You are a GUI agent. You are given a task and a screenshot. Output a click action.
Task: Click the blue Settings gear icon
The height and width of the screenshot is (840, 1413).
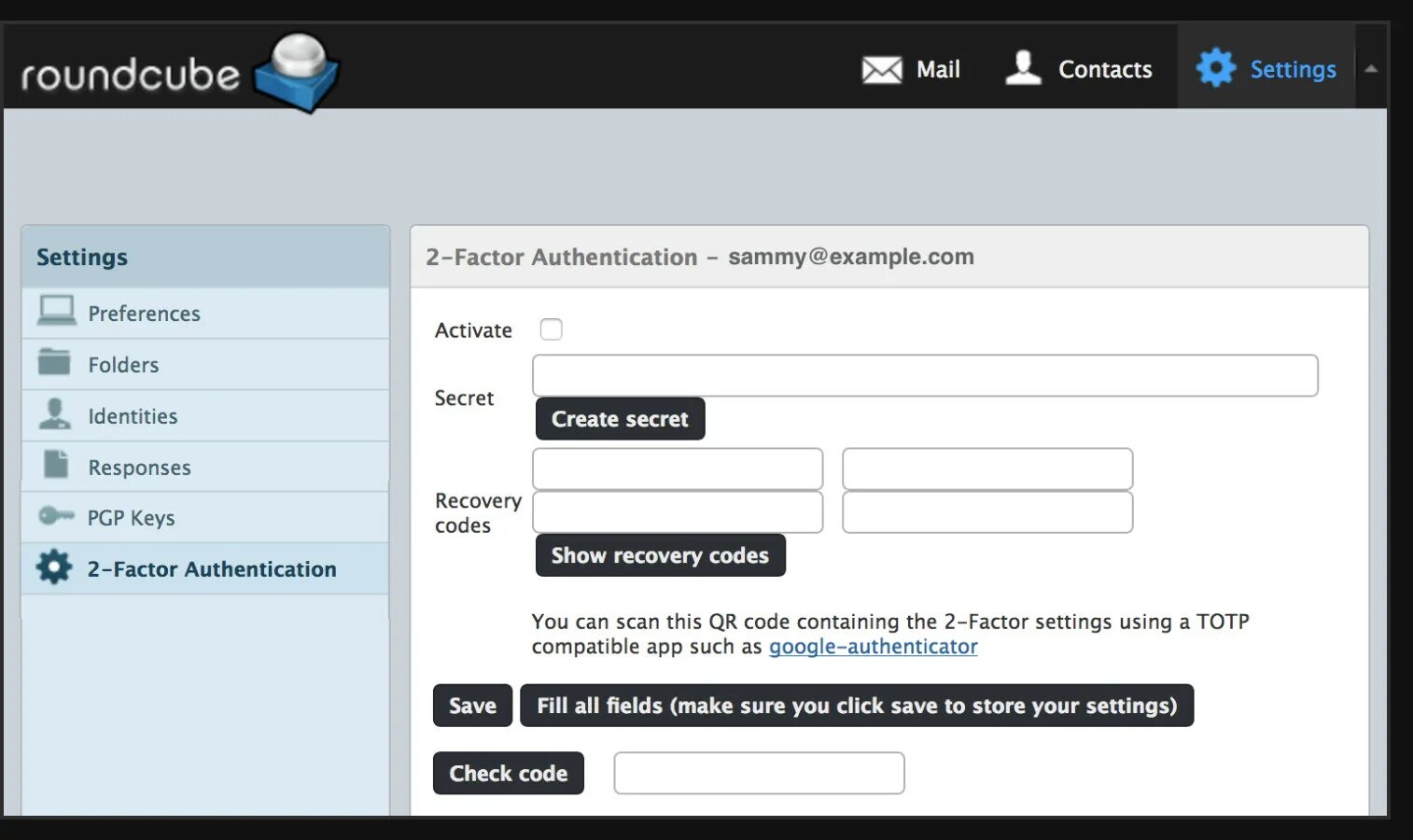coord(1215,68)
